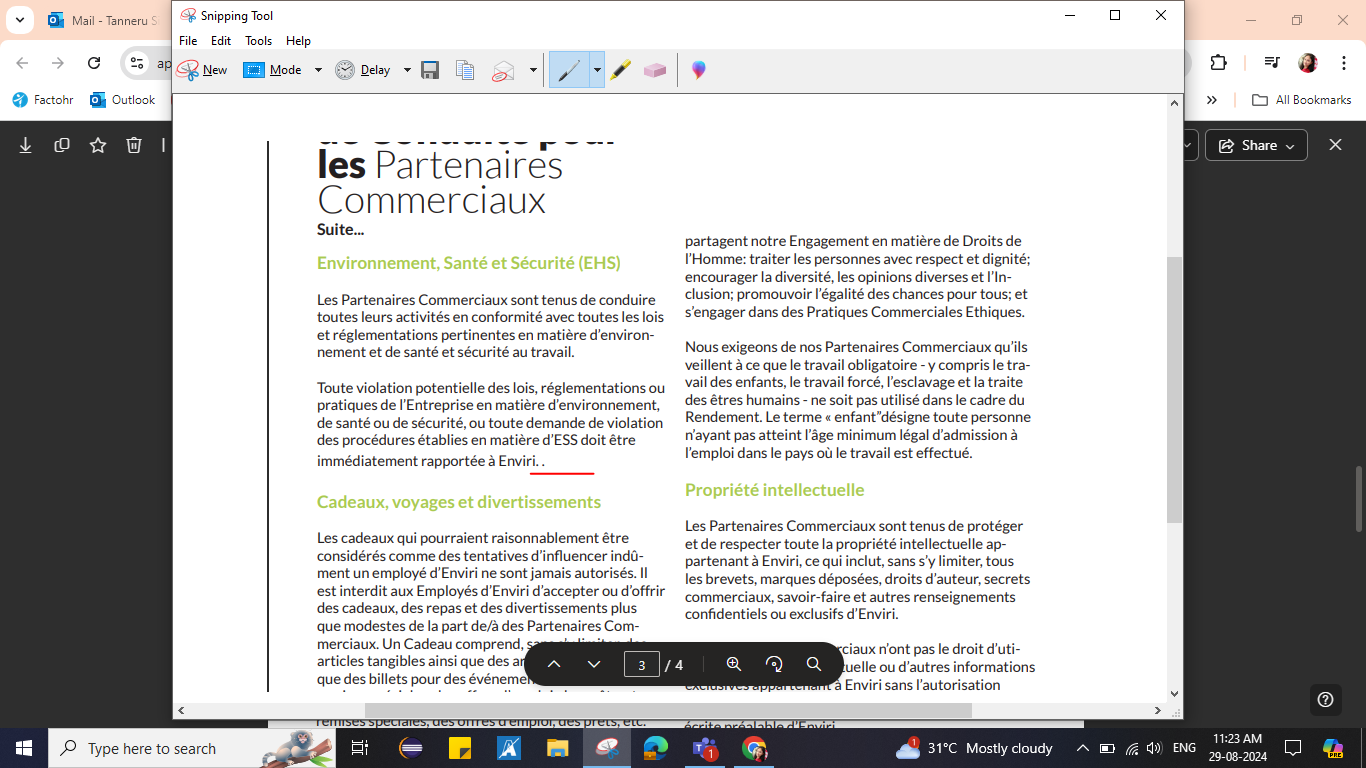Send snip by email envelope icon

[503, 70]
